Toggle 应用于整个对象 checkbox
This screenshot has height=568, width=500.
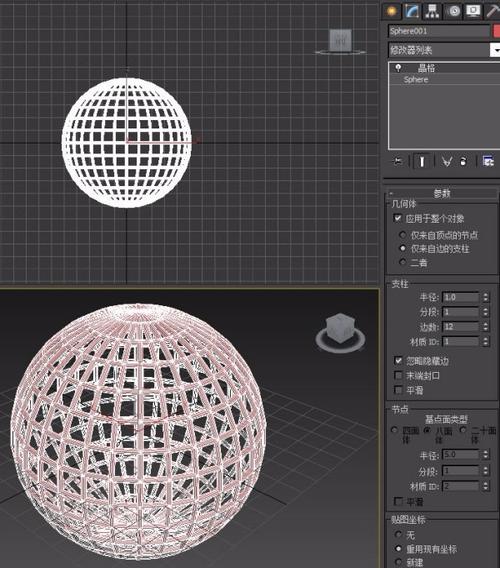tap(397, 218)
